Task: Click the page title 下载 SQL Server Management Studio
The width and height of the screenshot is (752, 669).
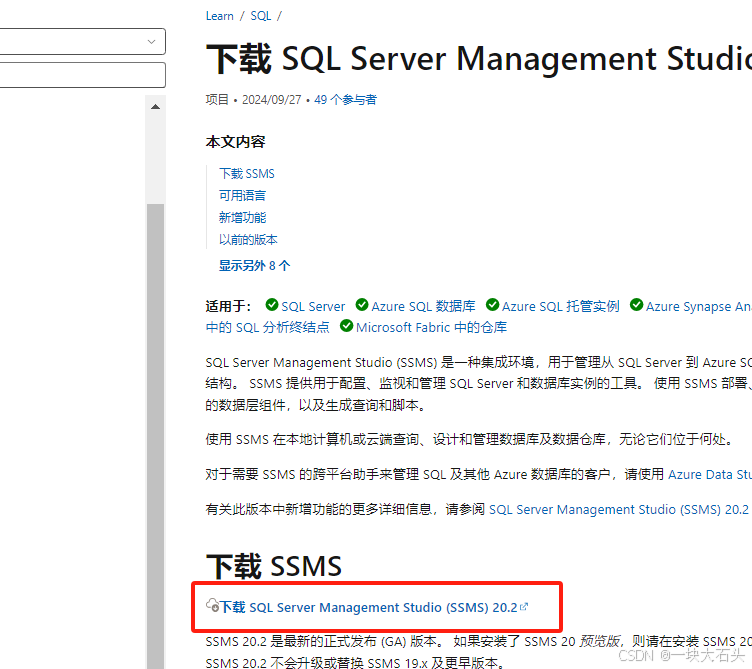Action: (479, 59)
